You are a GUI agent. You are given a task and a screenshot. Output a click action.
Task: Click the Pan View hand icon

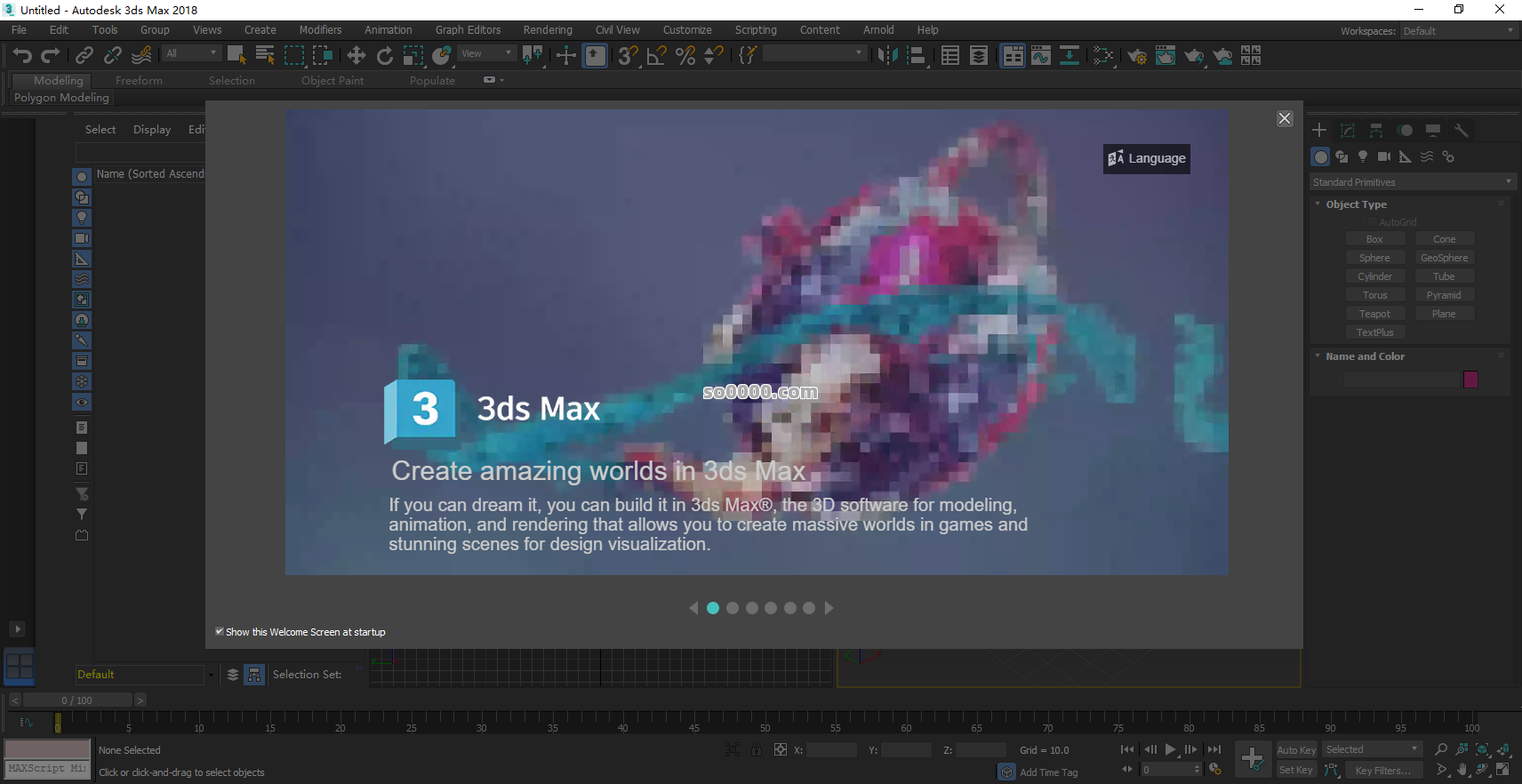(x=1462, y=770)
